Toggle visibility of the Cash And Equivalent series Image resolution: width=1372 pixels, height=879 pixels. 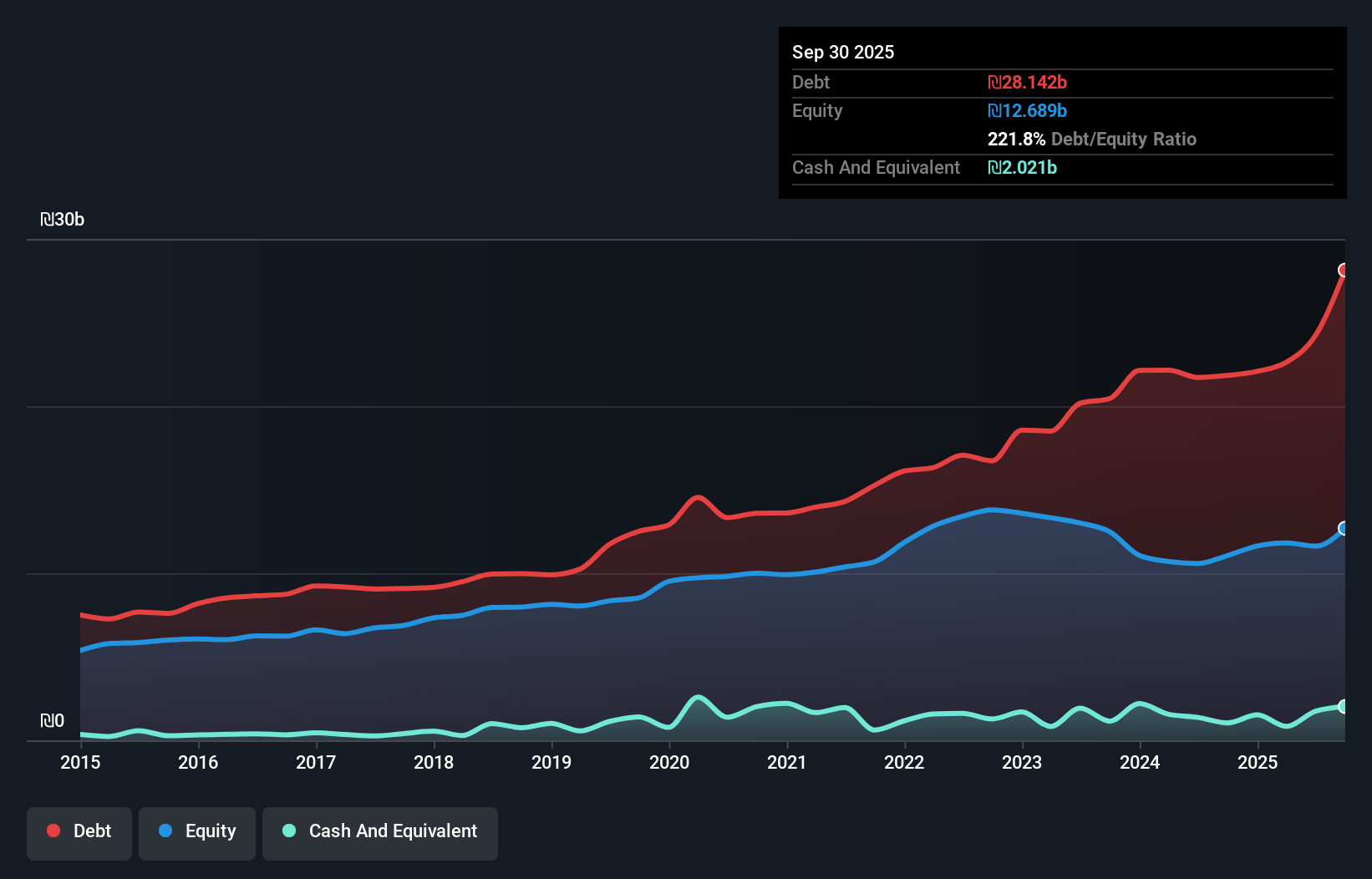tap(379, 831)
